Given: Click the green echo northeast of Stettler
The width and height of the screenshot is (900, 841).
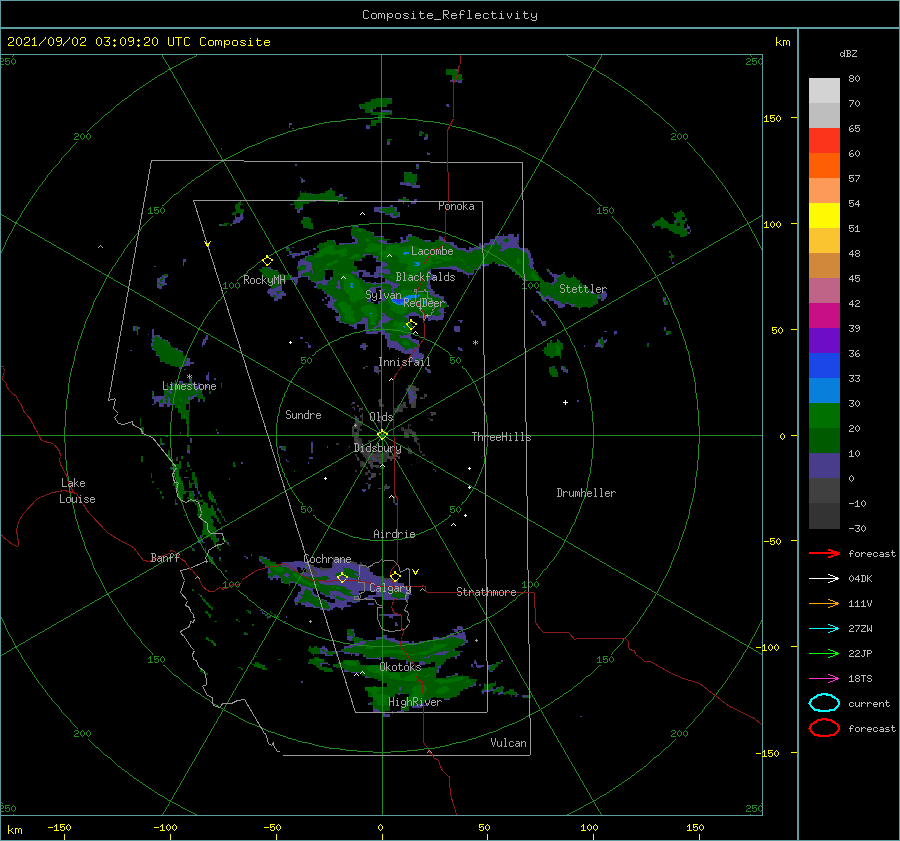Looking at the screenshot, I should pyautogui.click(x=672, y=223).
